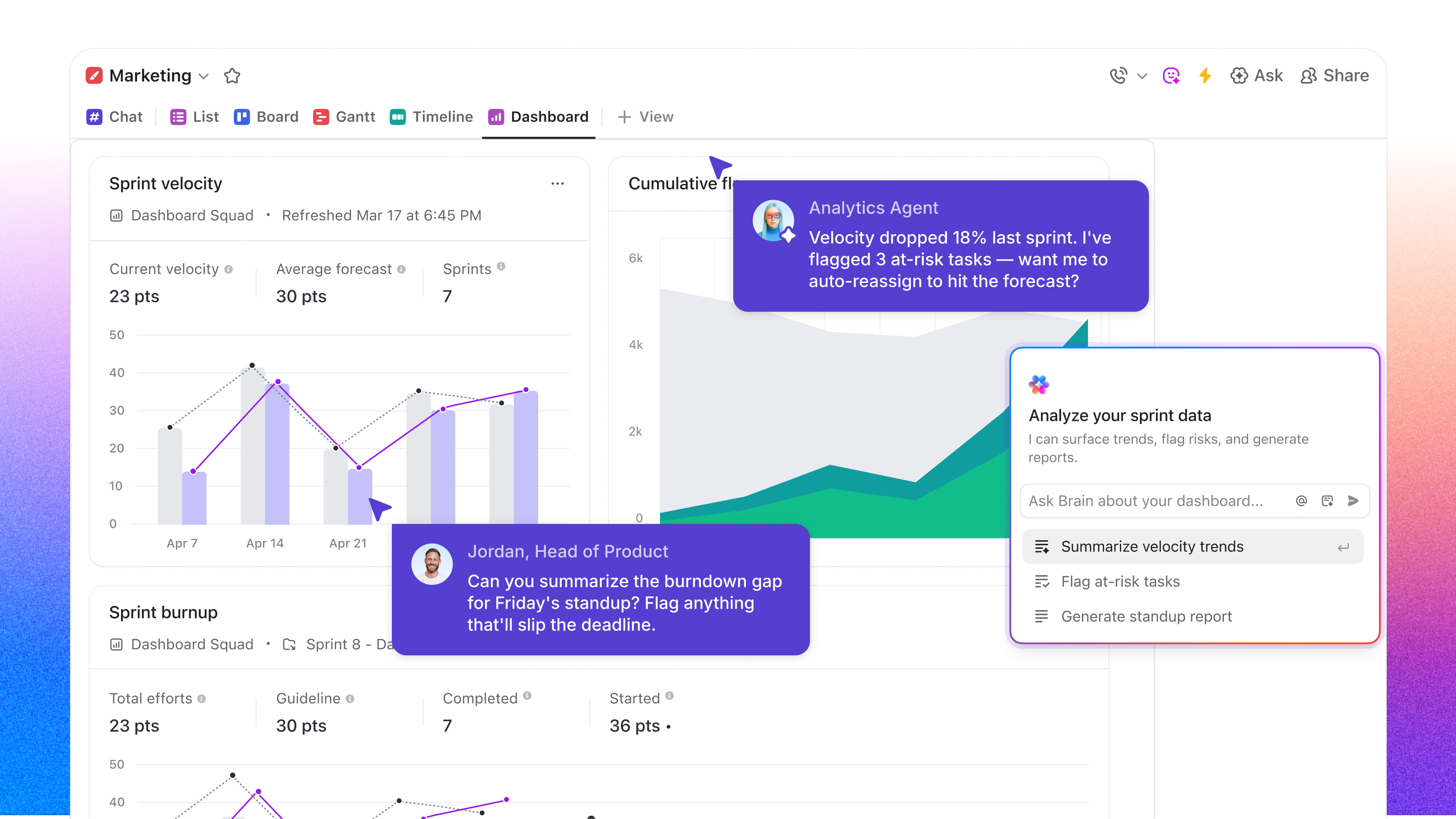Switch to the Chat tab

[114, 117]
